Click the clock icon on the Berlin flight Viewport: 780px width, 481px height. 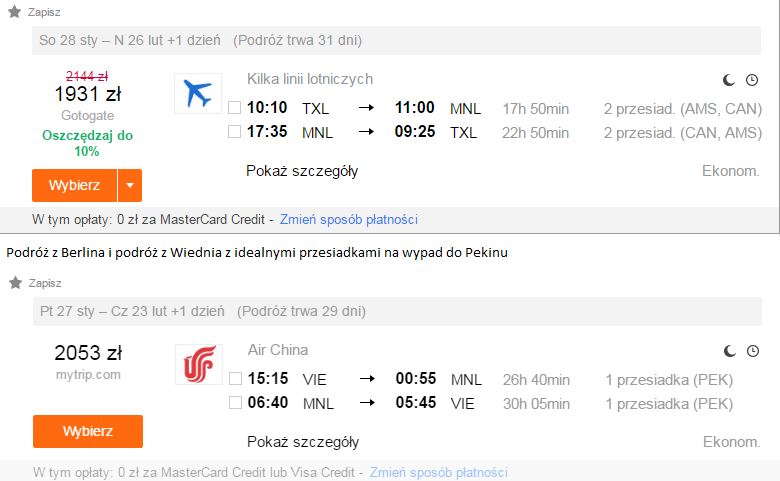(x=752, y=80)
